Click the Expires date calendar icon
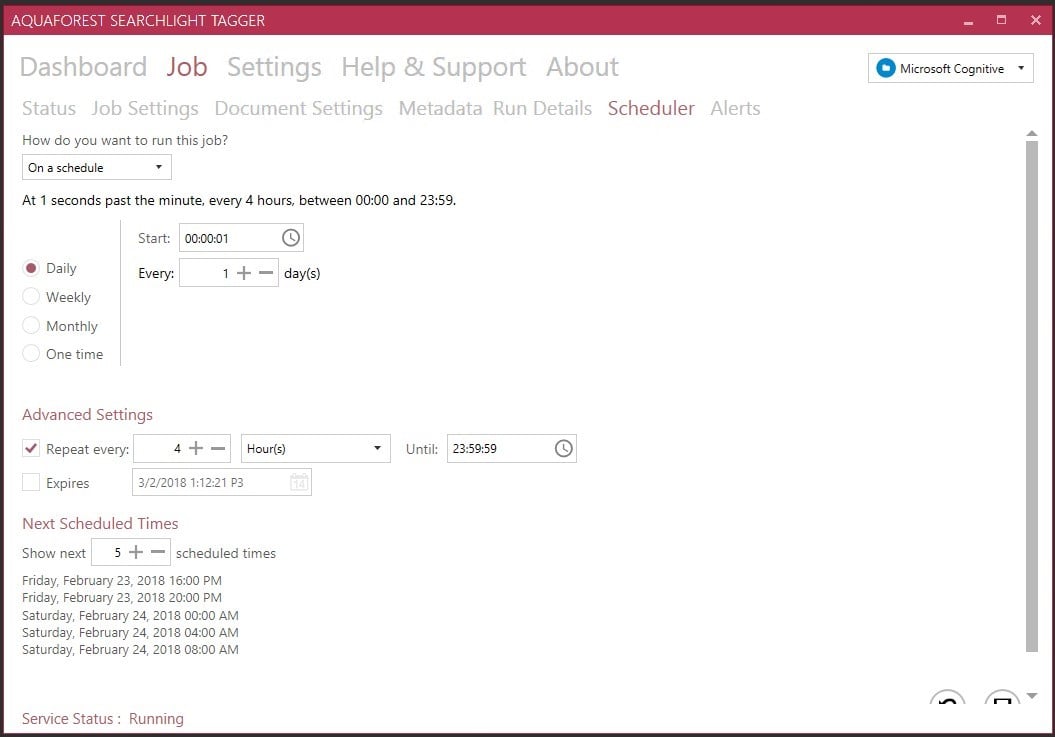1055x737 pixels. (x=298, y=483)
